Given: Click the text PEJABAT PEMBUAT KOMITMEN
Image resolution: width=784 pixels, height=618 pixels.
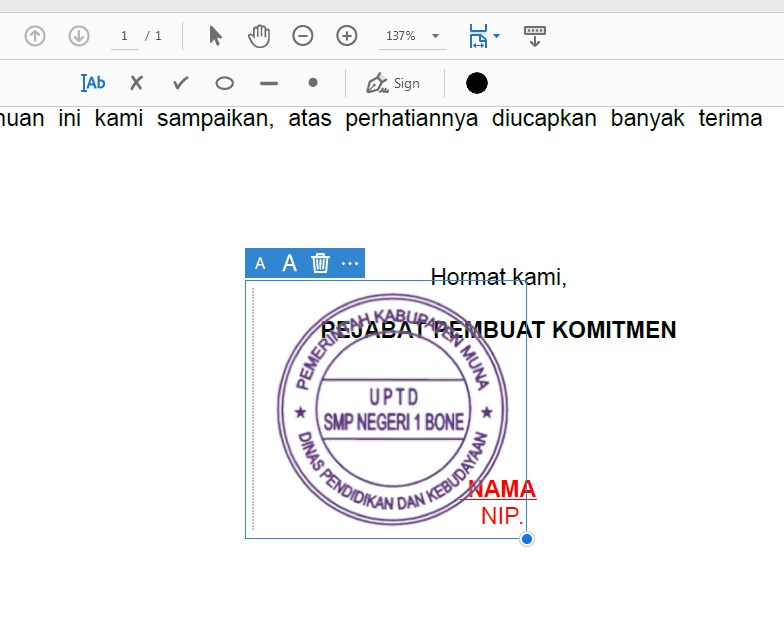Looking at the screenshot, I should coord(498,330).
